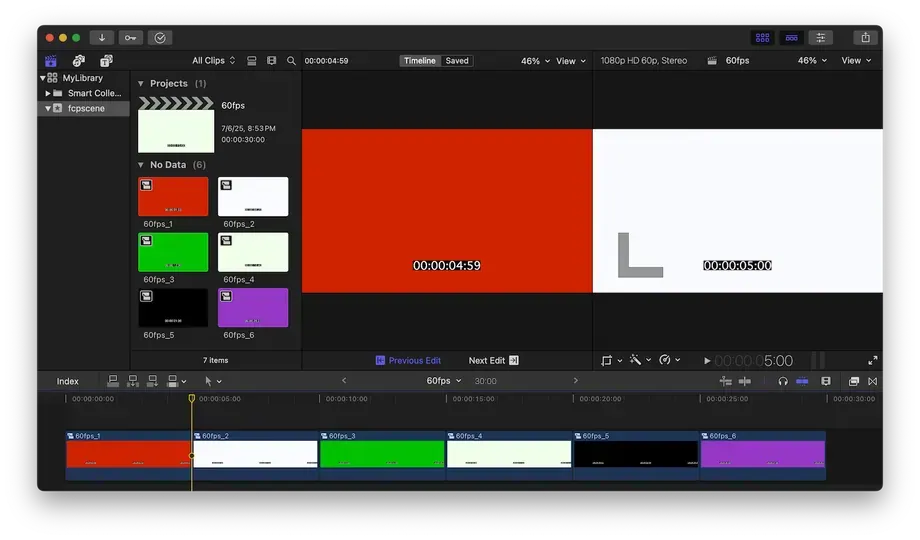920x540 pixels.
Task: Open left viewer View menu
Action: point(571,60)
